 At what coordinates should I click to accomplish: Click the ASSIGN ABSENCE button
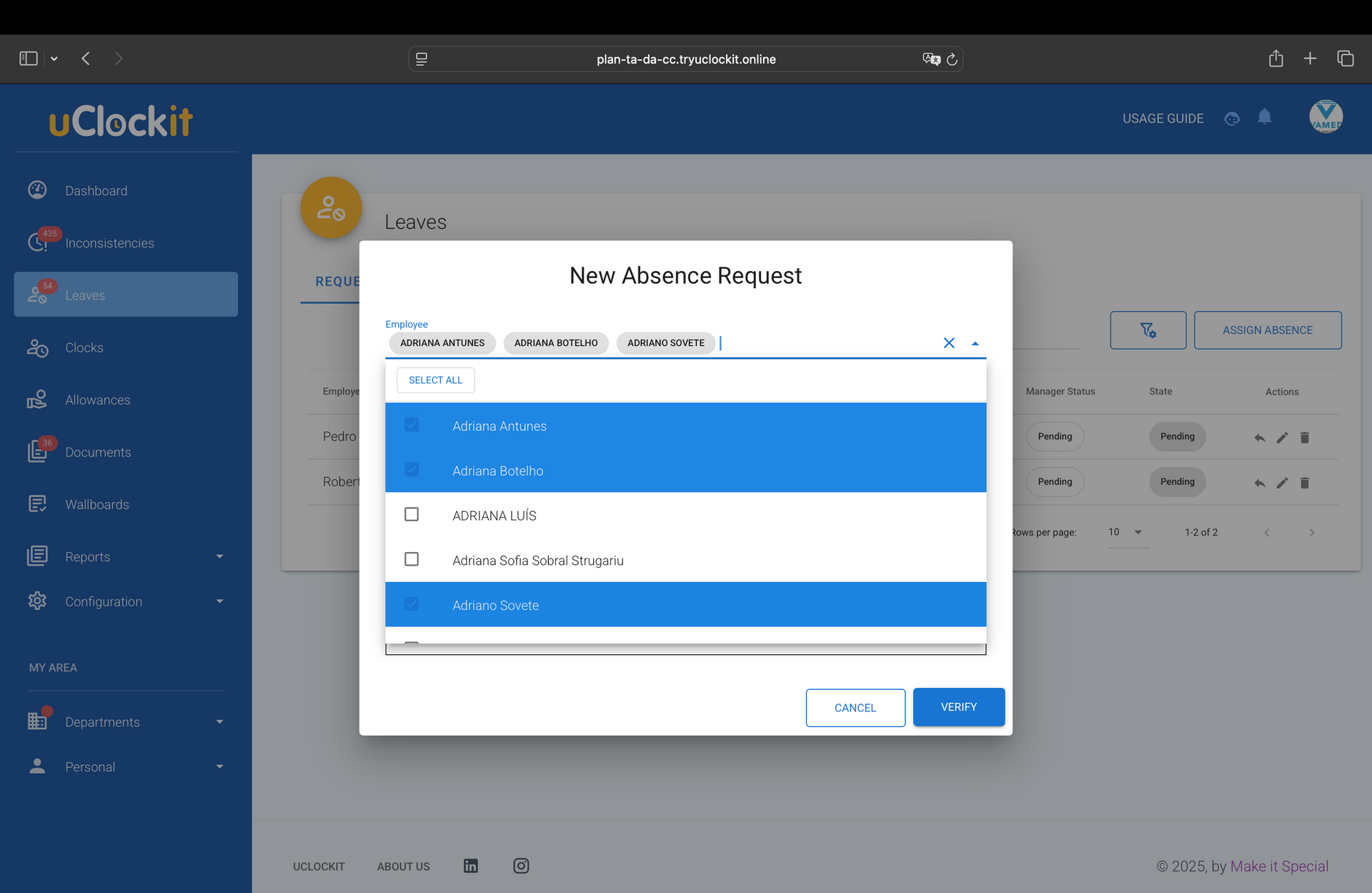(1268, 330)
